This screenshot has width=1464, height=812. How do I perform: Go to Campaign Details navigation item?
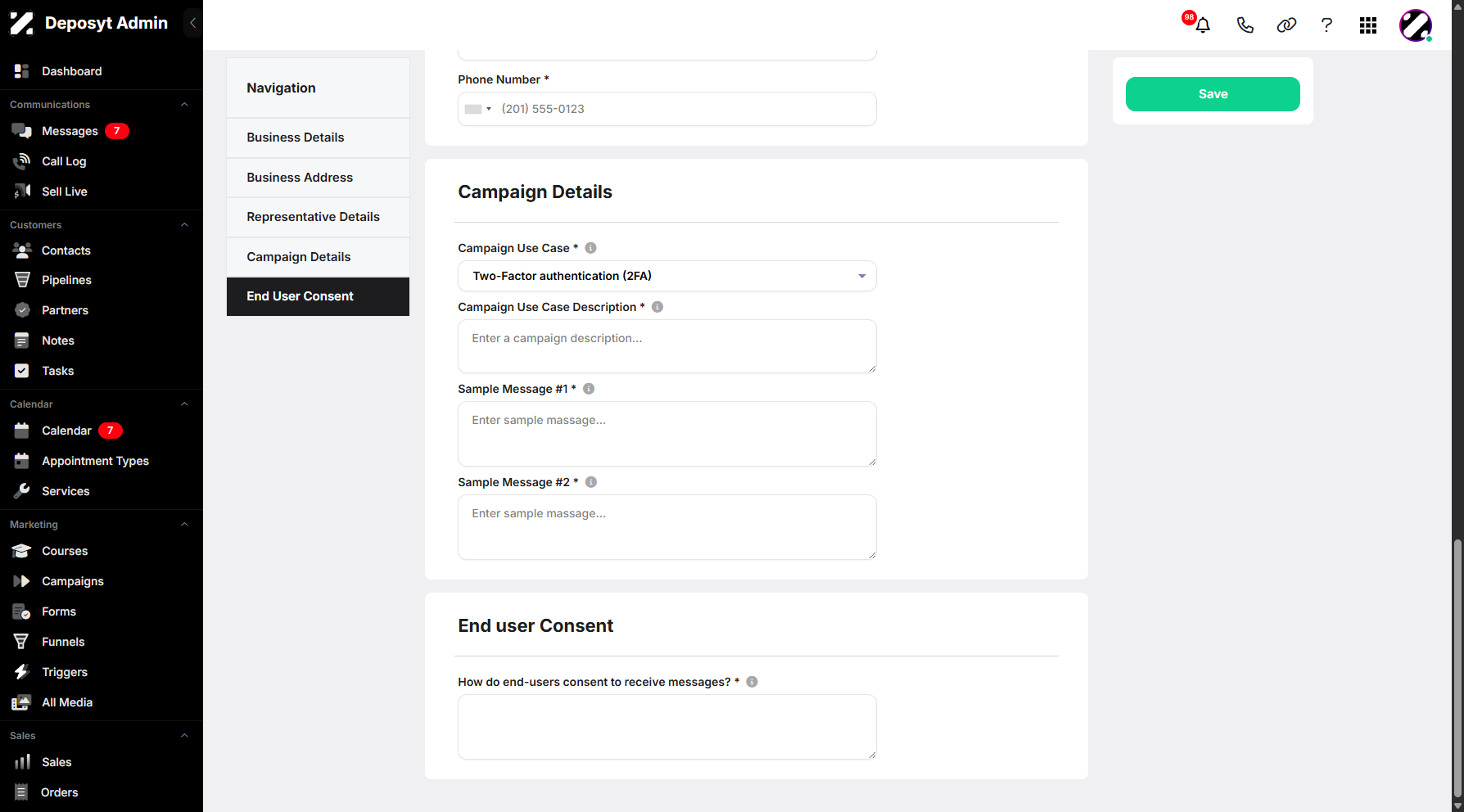[318, 257]
